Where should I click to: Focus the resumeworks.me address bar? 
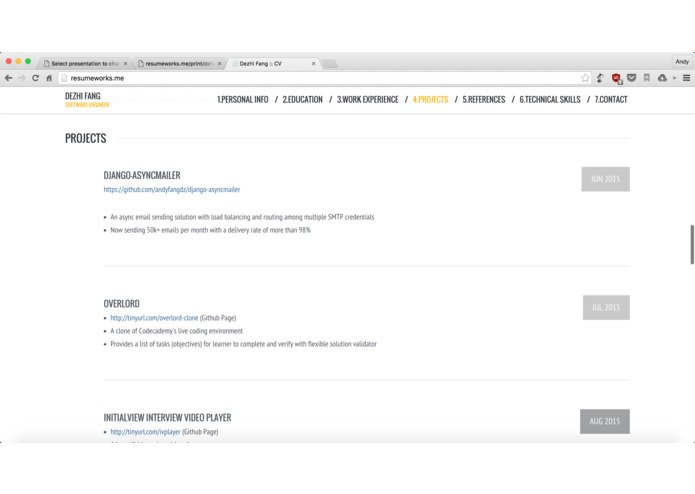point(324,78)
